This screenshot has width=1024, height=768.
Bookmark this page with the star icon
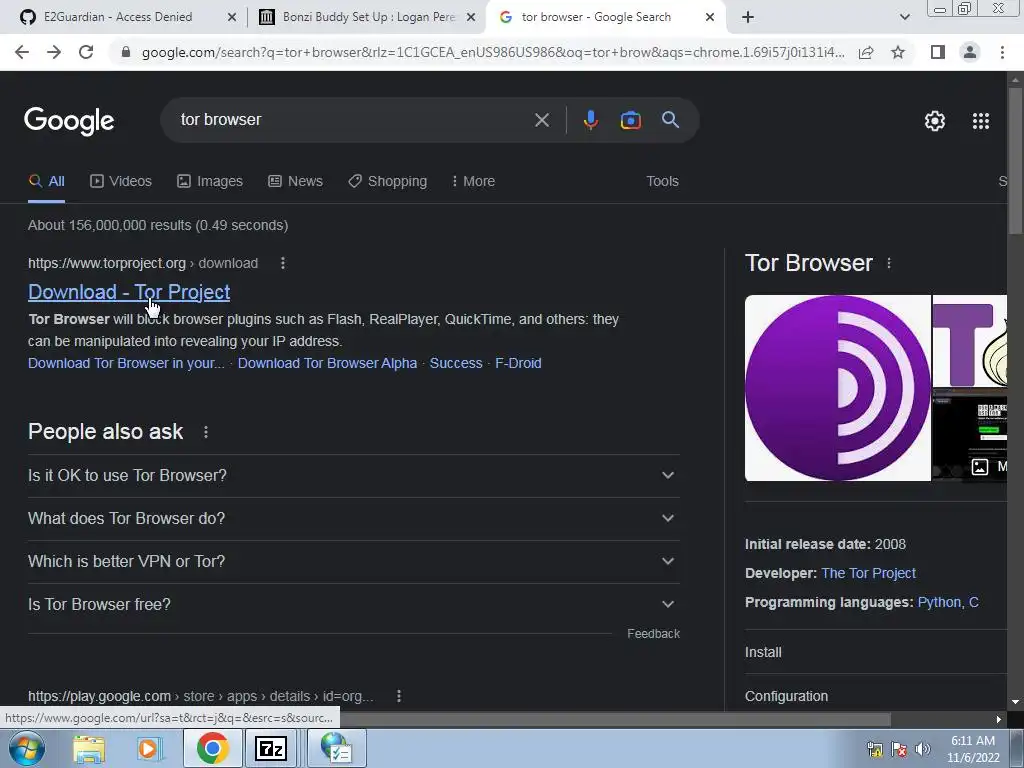point(898,52)
